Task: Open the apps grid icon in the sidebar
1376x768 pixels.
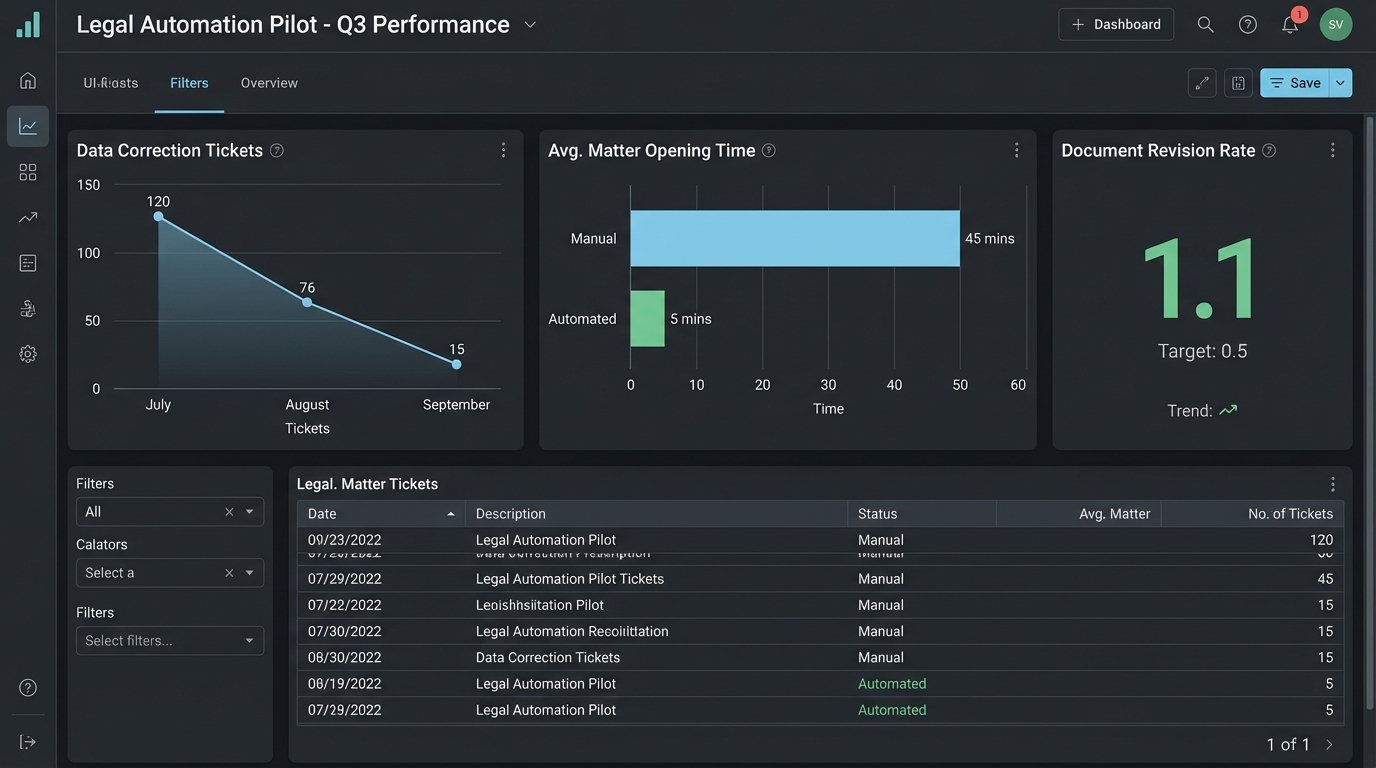Action: 26,171
